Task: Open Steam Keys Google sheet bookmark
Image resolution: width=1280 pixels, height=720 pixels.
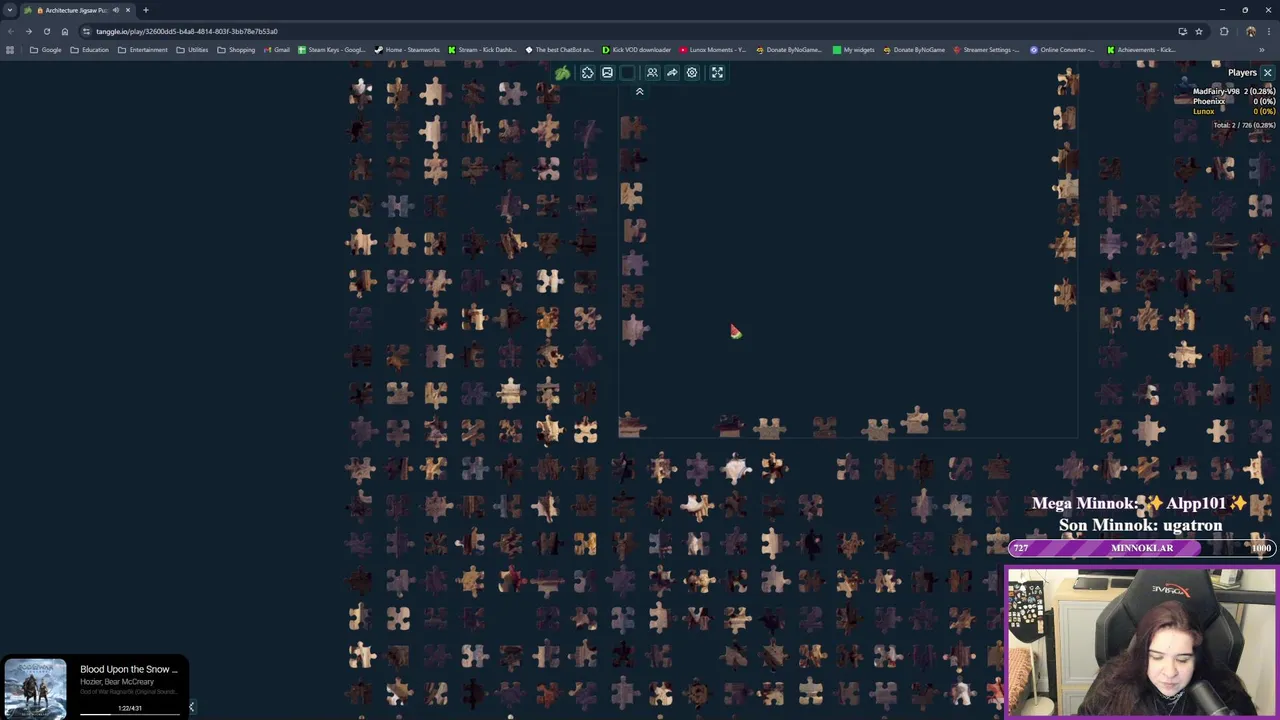Action: click(x=332, y=50)
